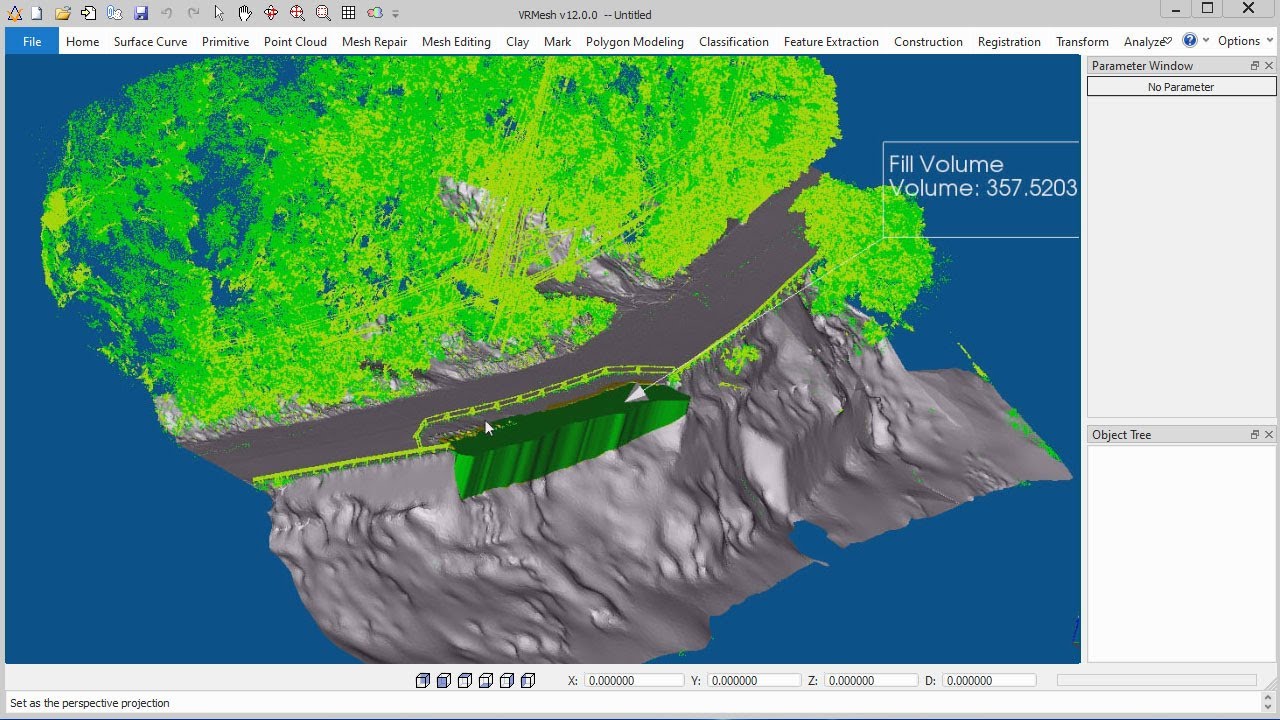
Task: Go to the Mark tab
Action: pos(557,41)
